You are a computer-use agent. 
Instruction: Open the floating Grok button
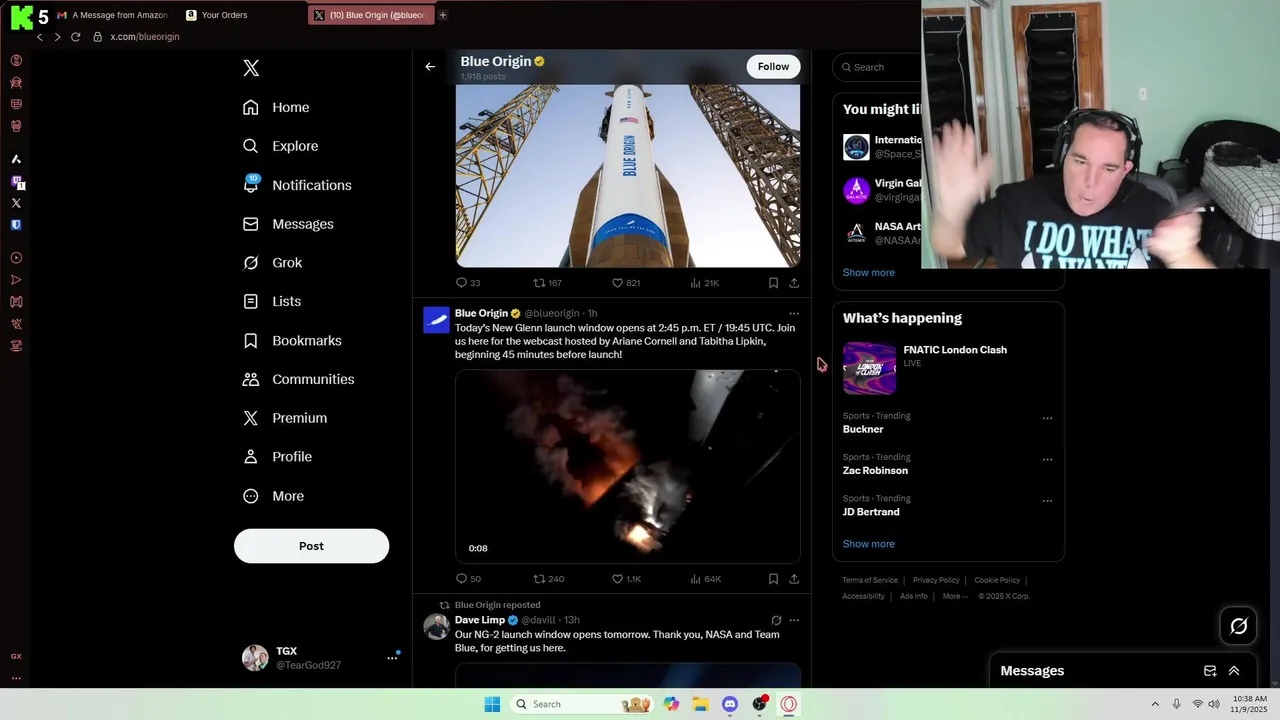click(1238, 626)
